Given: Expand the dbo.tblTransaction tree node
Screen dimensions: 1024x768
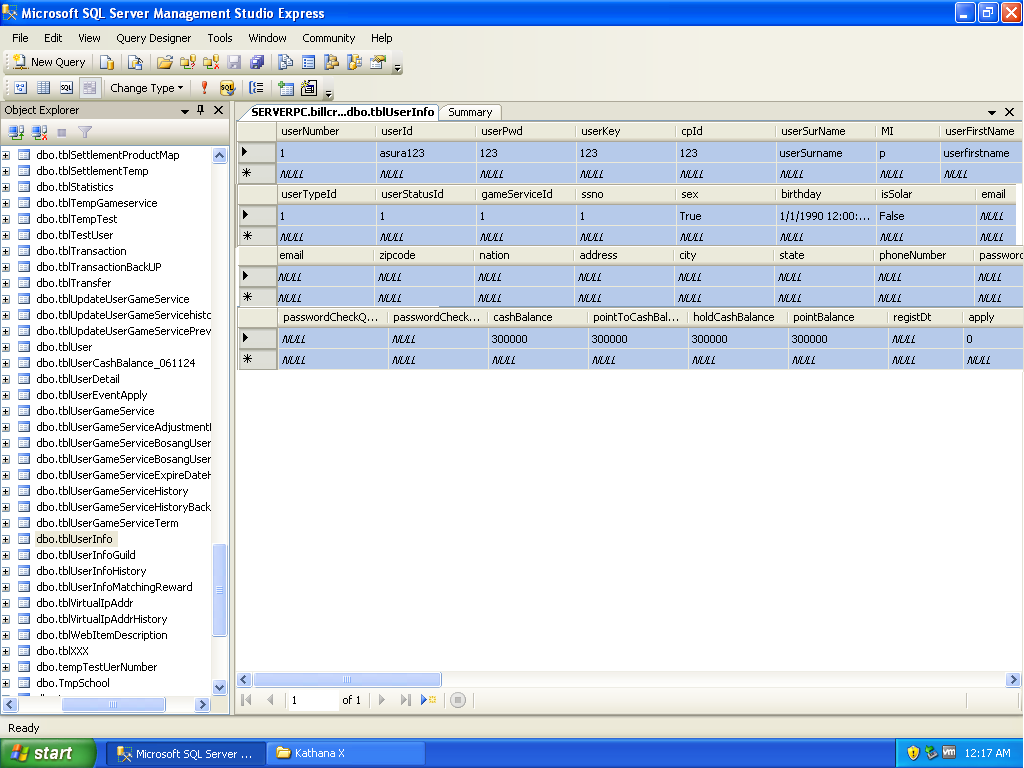Looking at the screenshot, I should tap(6, 251).
